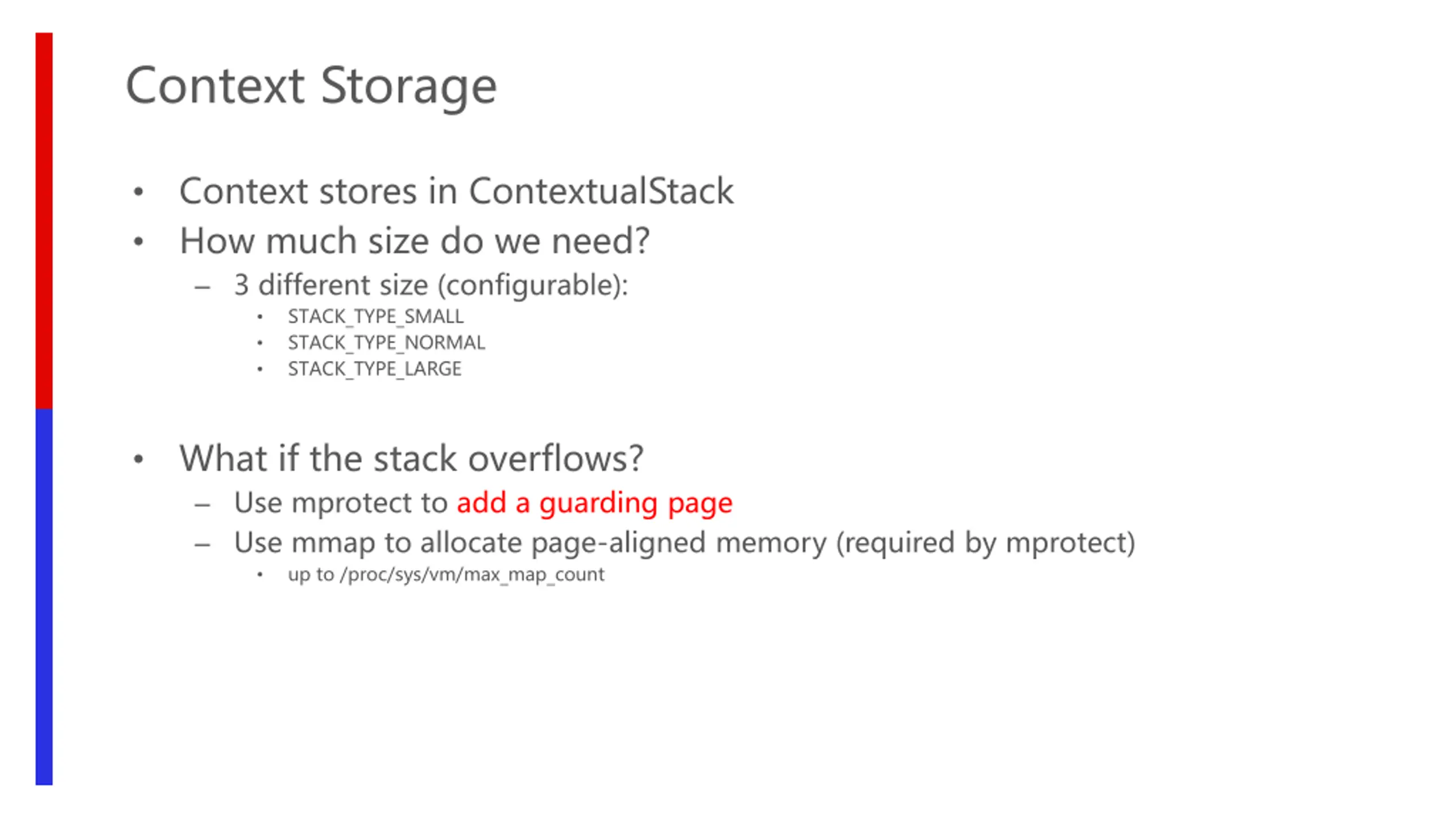Click the blue vertical bar on the left edge
Viewport: 1456px width, 818px height.
tap(44, 597)
